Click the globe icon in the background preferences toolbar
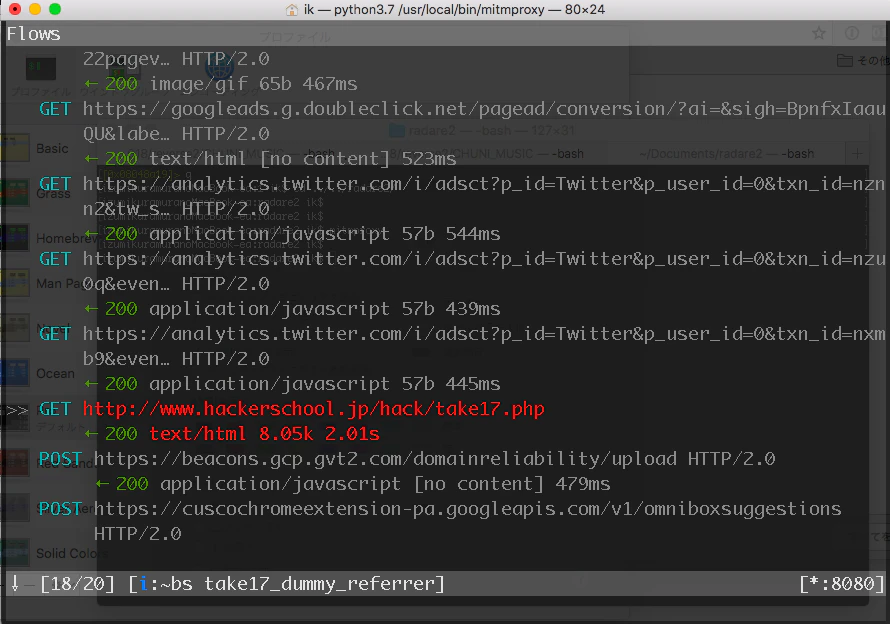890x624 pixels. click(x=219, y=69)
